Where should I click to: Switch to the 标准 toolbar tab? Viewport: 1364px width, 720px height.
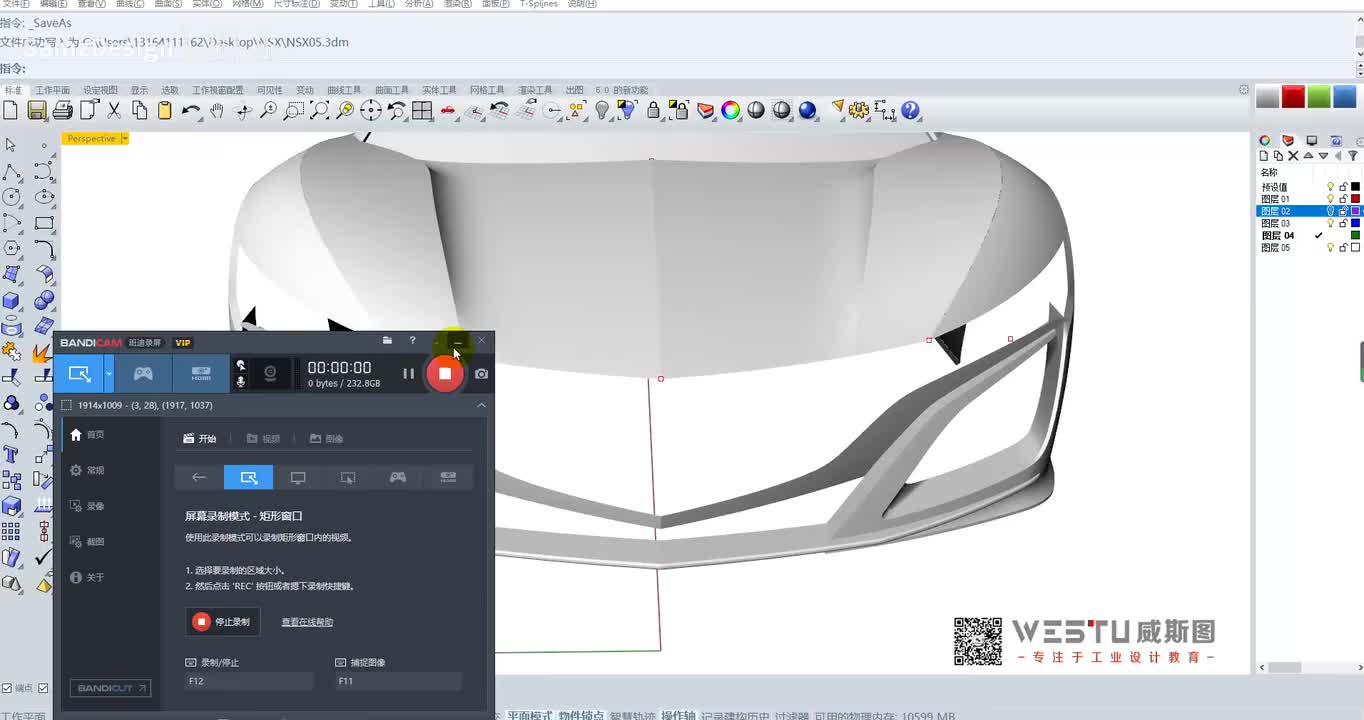(x=13, y=90)
